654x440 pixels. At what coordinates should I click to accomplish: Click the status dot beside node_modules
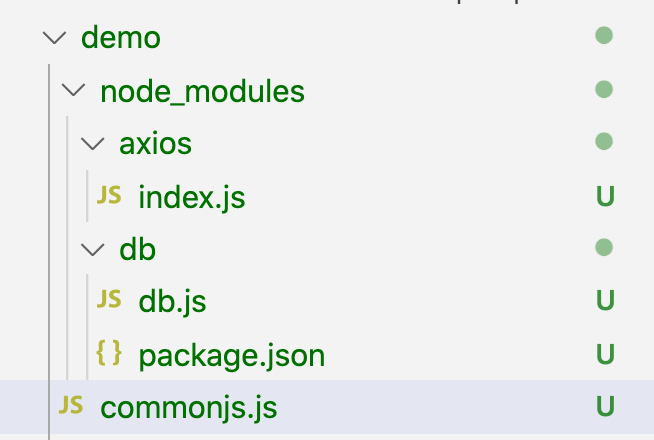pyautogui.click(x=603, y=90)
